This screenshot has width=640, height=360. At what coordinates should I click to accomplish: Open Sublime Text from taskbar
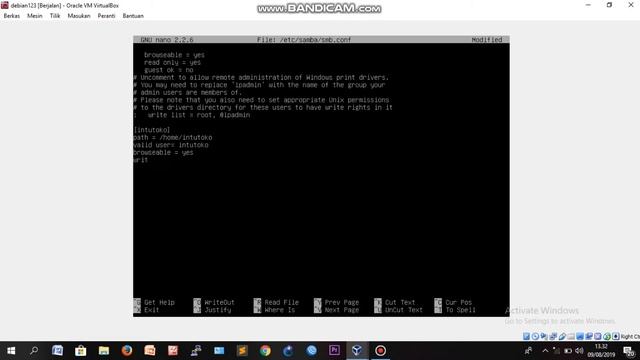tap(242, 351)
